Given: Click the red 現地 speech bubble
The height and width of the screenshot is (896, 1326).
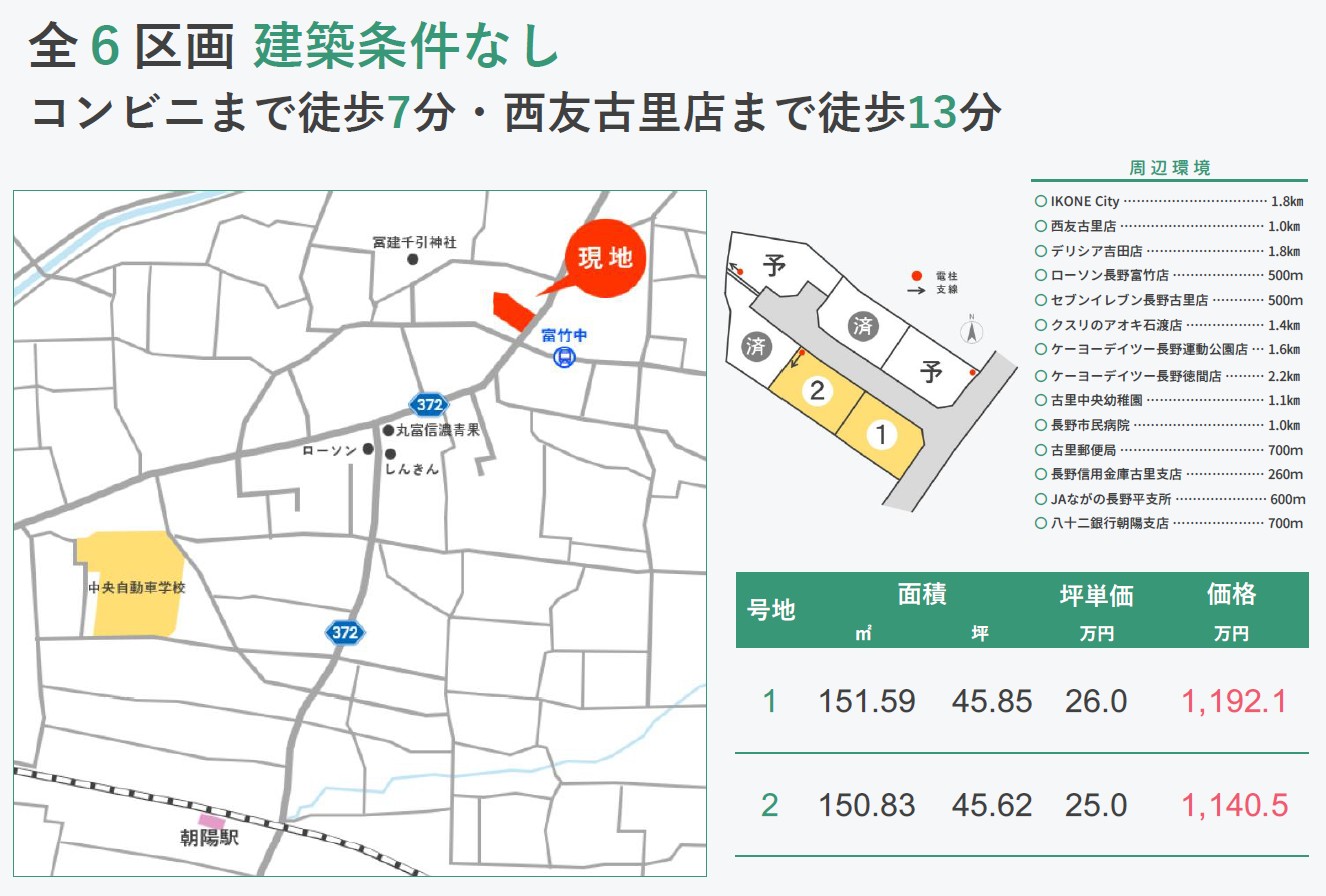Looking at the screenshot, I should [x=605, y=258].
